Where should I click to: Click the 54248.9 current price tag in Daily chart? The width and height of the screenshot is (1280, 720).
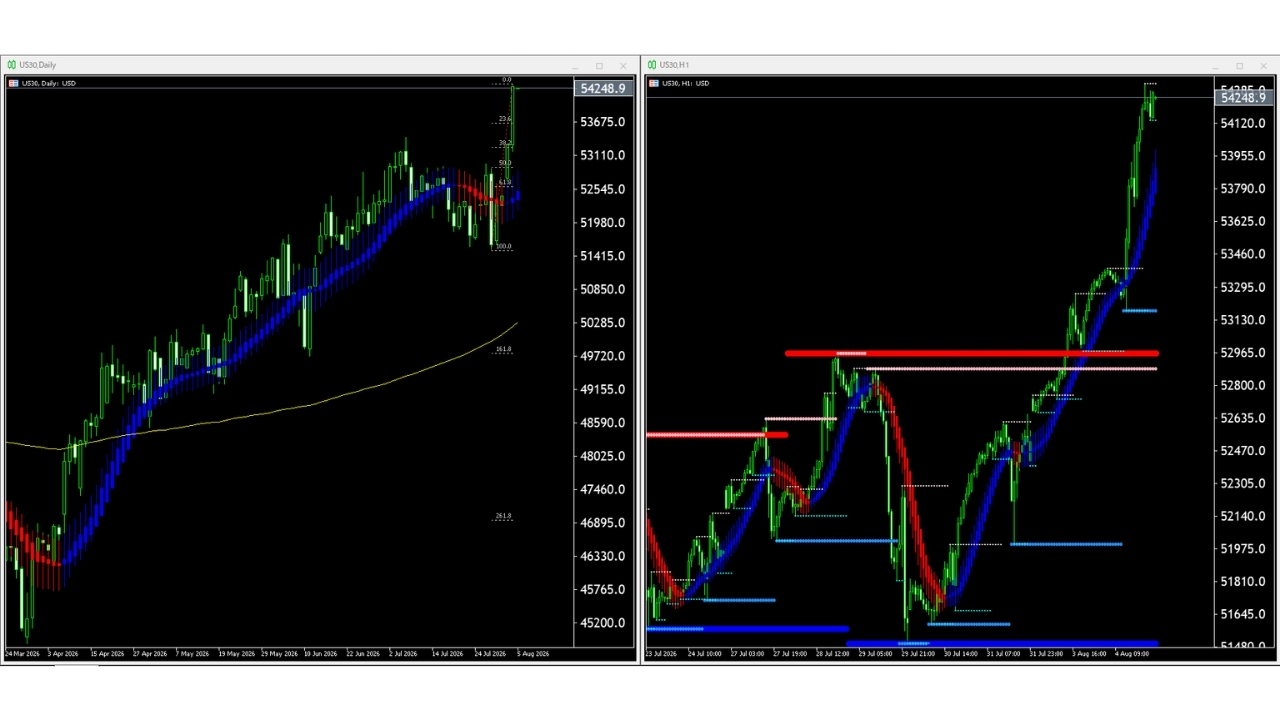pos(603,89)
